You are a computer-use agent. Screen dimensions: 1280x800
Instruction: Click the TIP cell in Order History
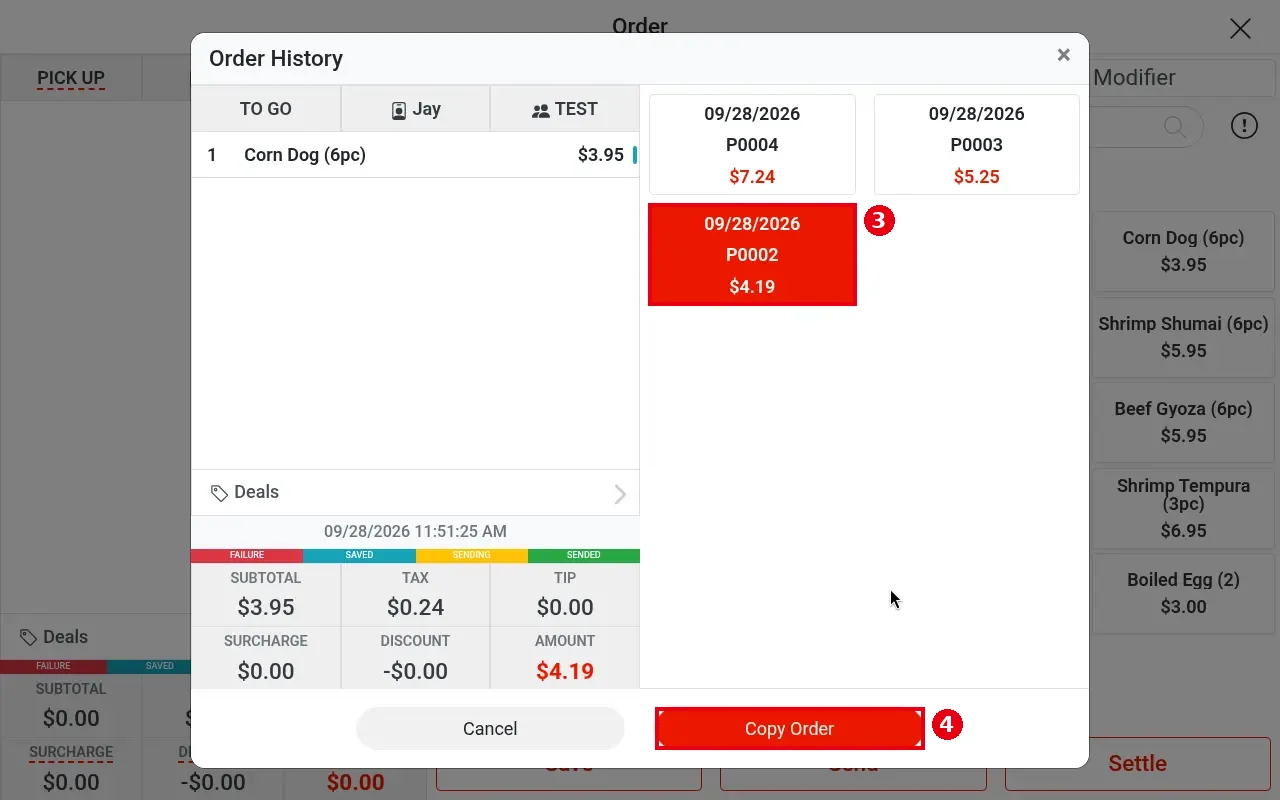pyautogui.click(x=565, y=595)
